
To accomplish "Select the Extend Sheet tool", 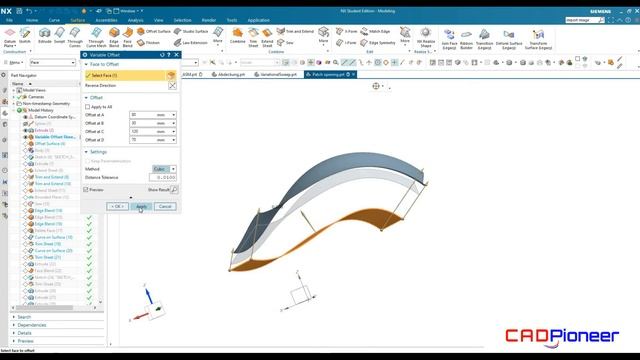I will pos(267,37).
